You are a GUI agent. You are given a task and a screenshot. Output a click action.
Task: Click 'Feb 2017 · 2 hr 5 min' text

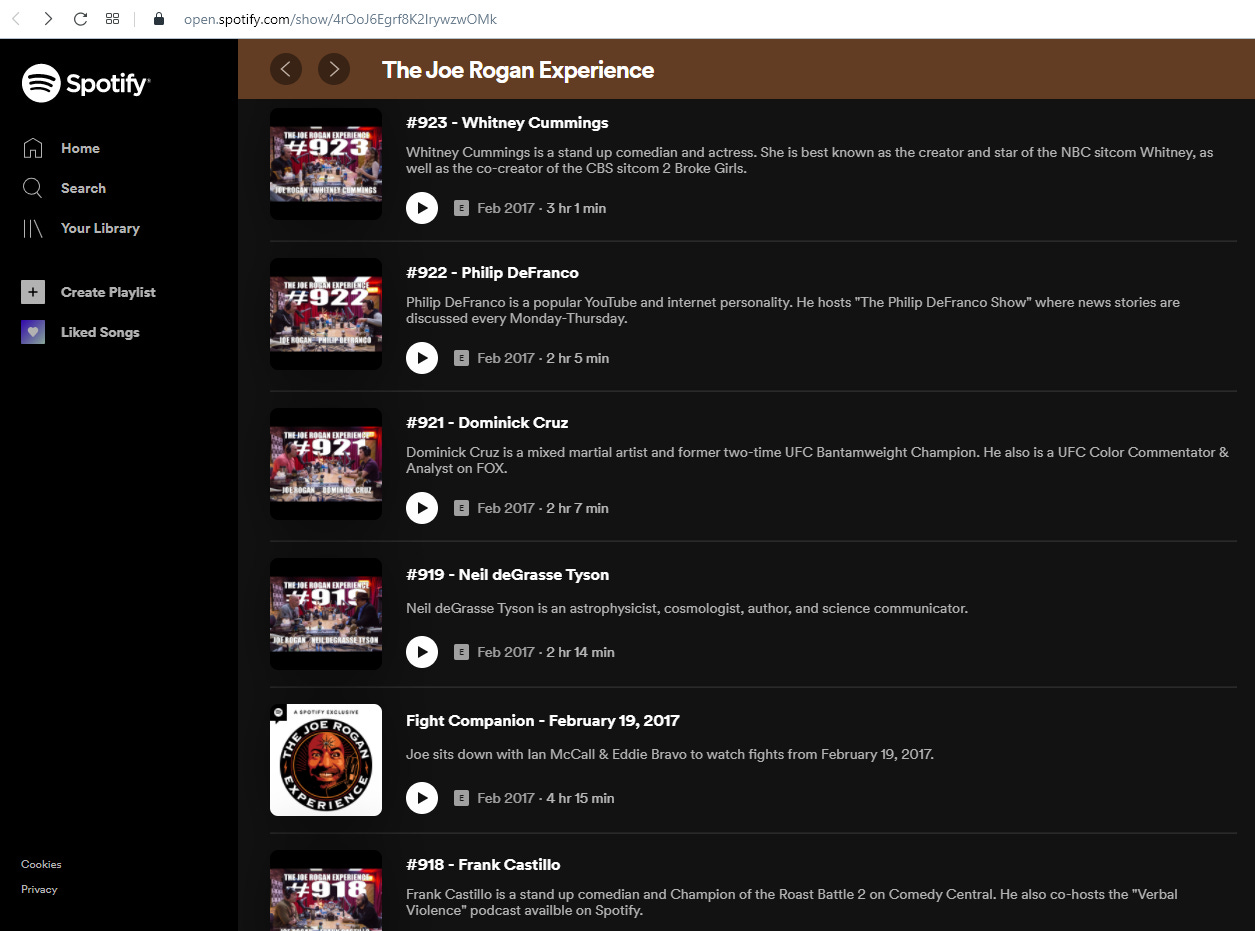coord(543,358)
